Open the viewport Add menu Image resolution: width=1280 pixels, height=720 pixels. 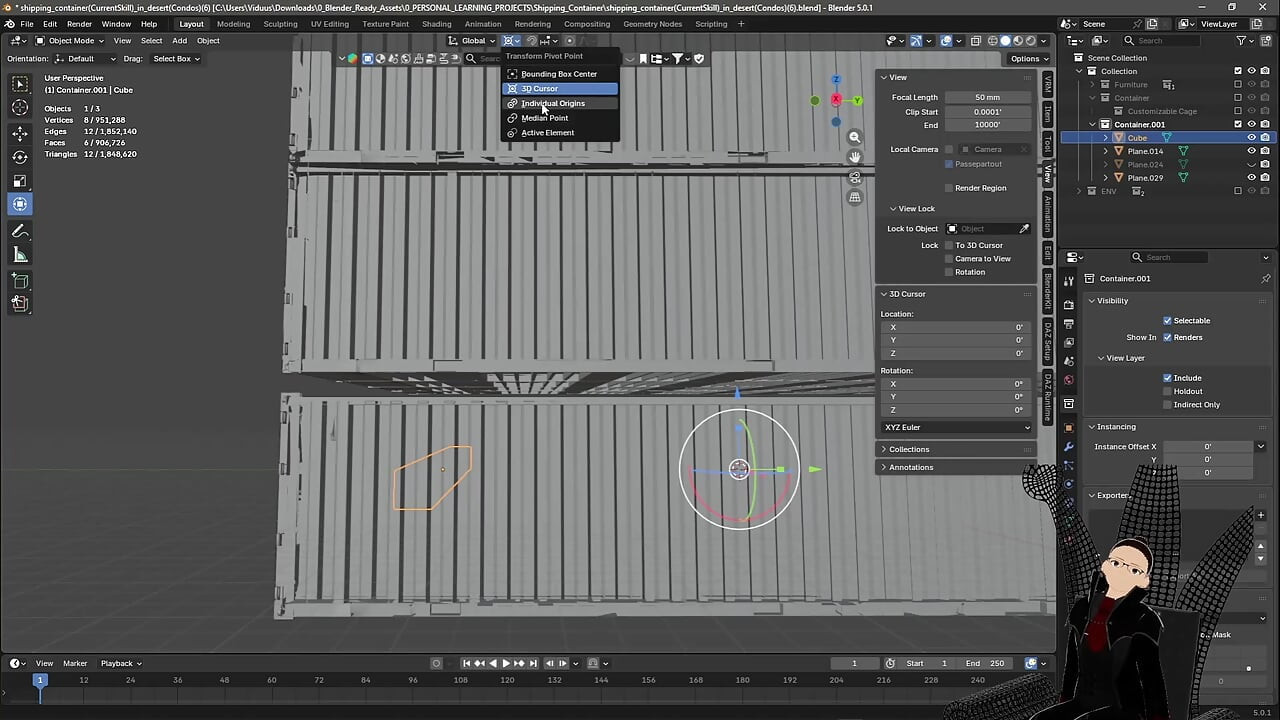click(x=179, y=41)
